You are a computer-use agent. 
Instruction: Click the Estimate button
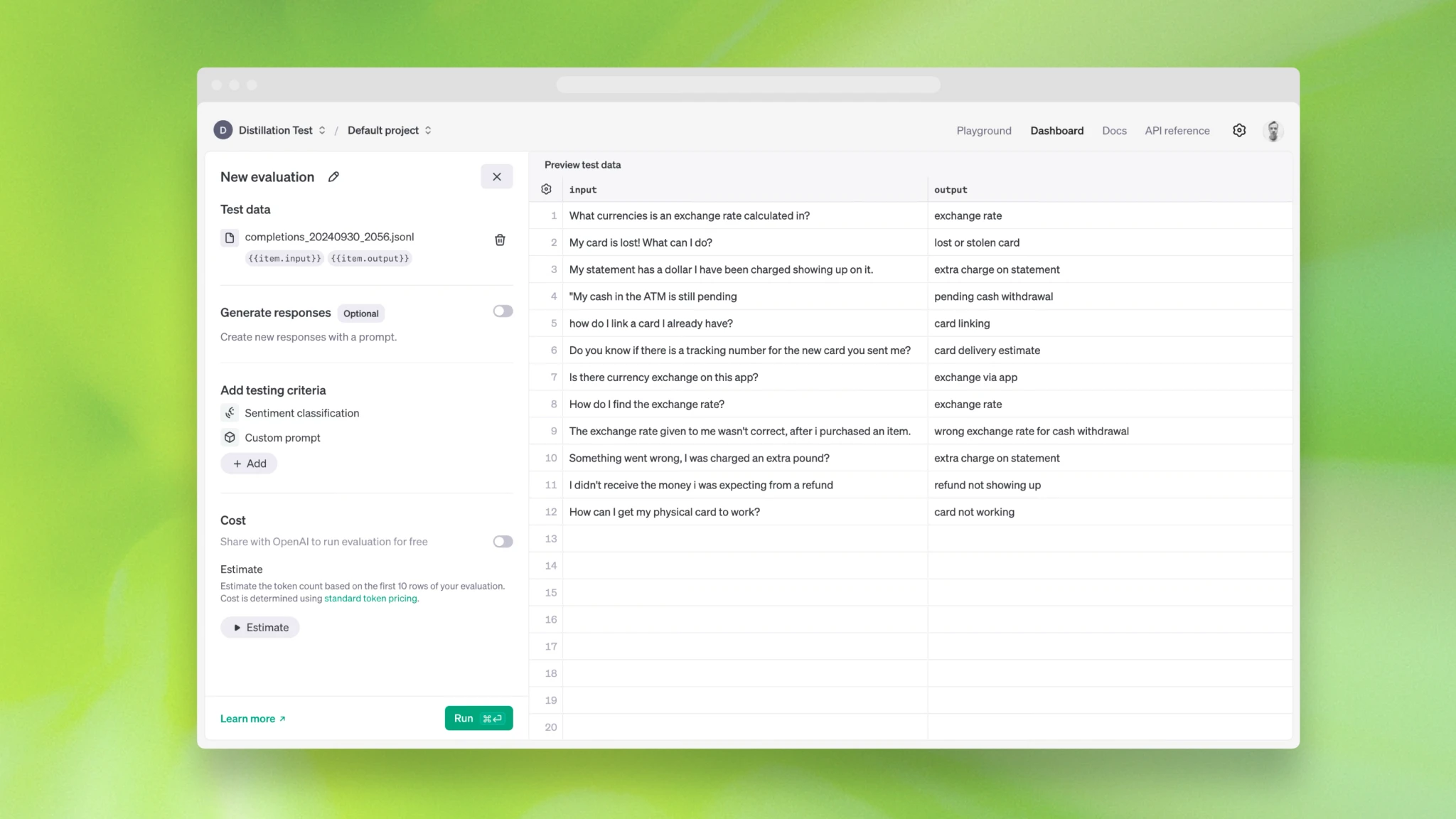(x=261, y=627)
